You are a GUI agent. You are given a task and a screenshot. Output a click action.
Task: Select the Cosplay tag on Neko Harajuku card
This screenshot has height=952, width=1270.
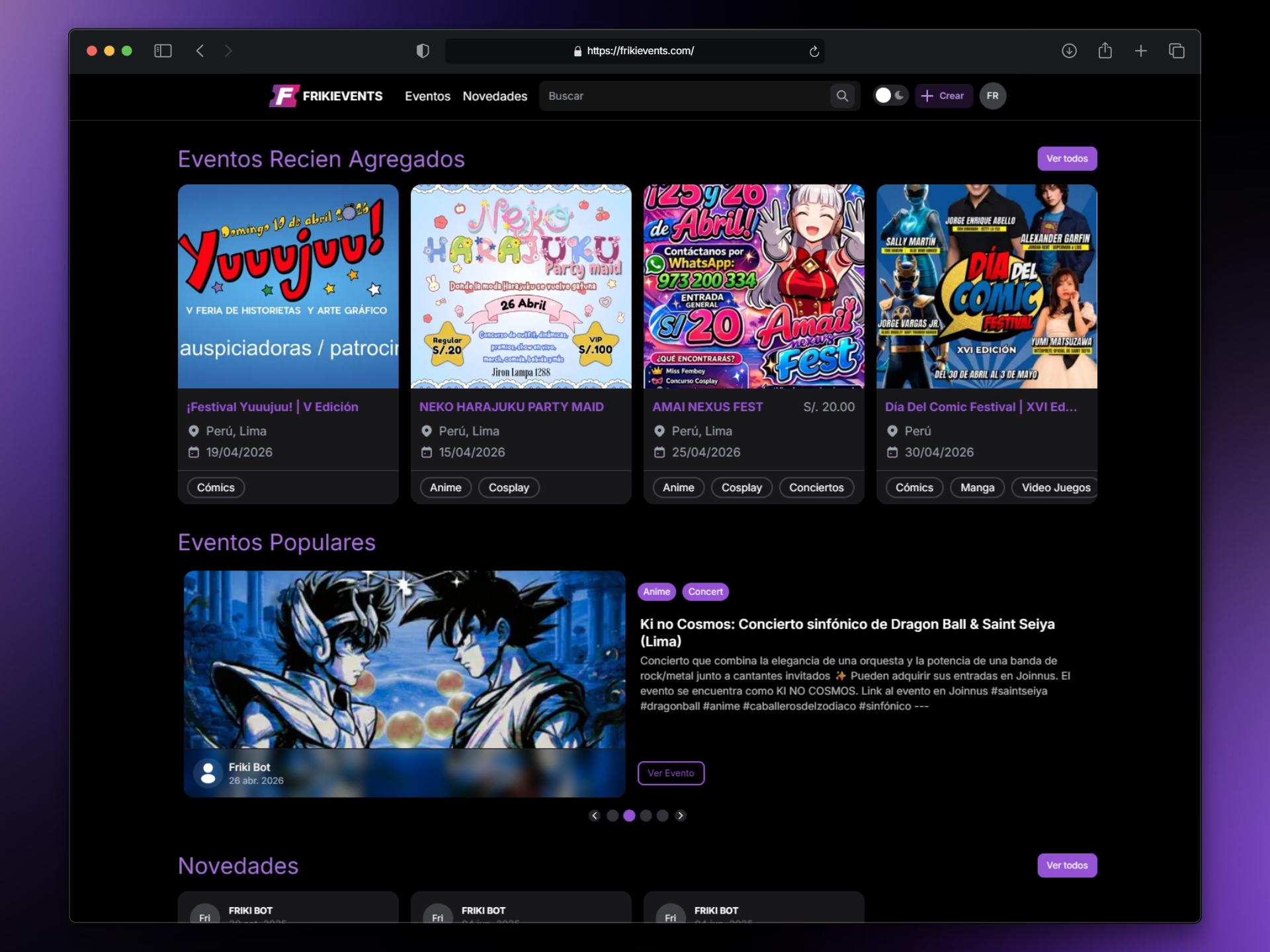(x=509, y=487)
